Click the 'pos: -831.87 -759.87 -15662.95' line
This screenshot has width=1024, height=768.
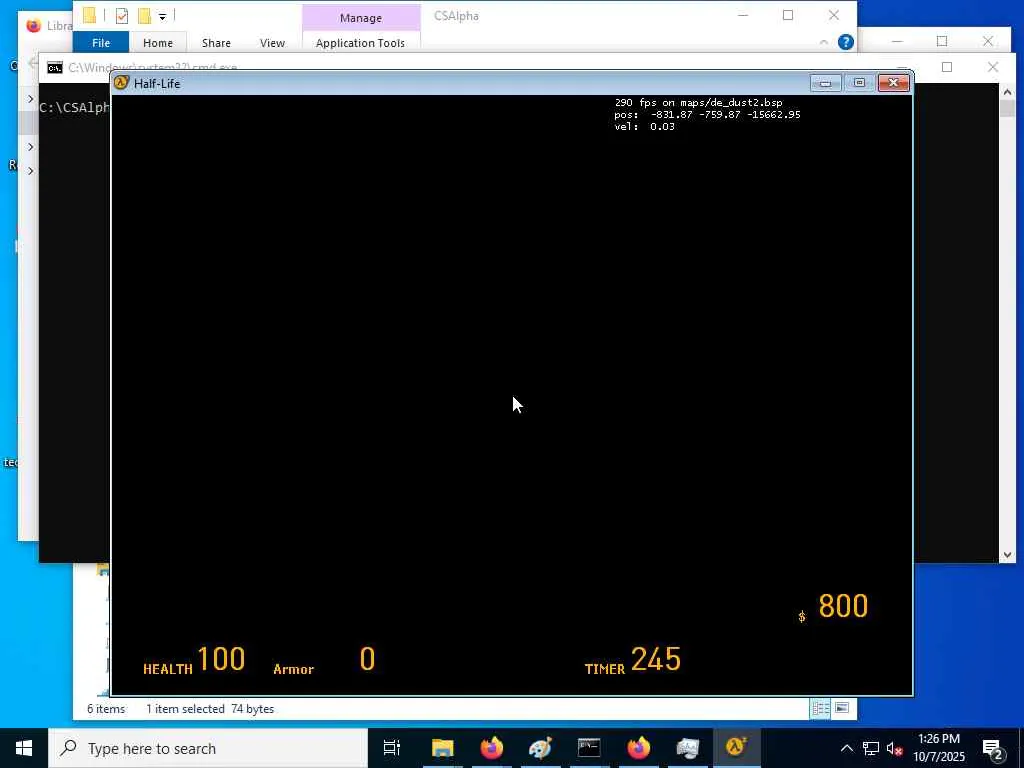[707, 114]
